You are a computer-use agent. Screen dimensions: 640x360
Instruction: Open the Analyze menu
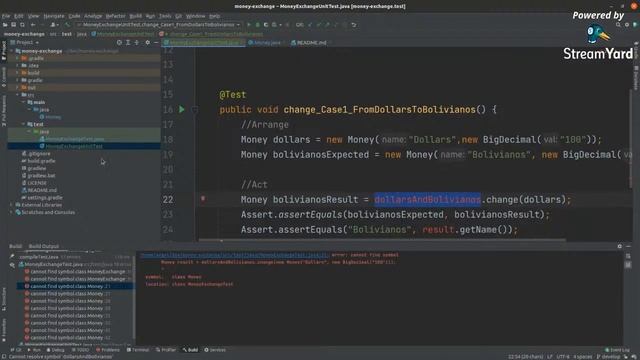tap(93, 16)
